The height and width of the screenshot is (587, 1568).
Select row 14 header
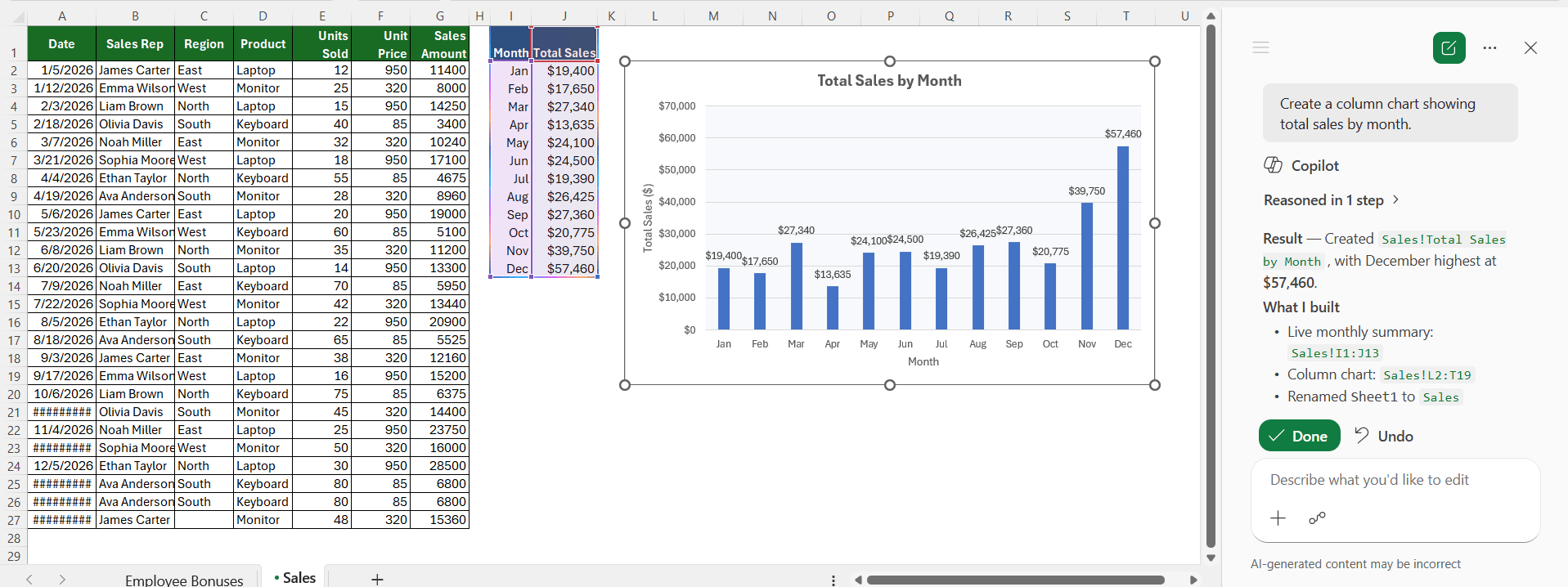tap(14, 286)
